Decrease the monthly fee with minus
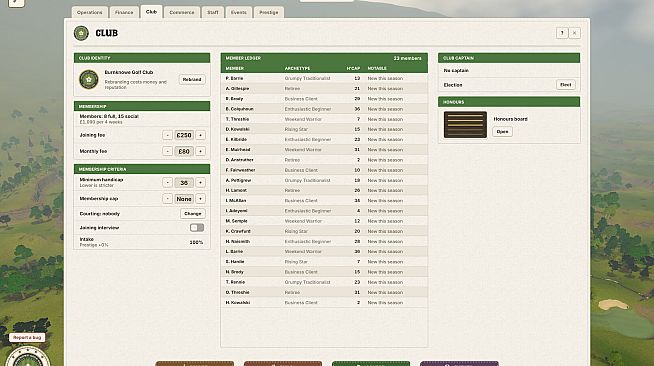Viewport: 654px width, 366px height. click(167, 151)
